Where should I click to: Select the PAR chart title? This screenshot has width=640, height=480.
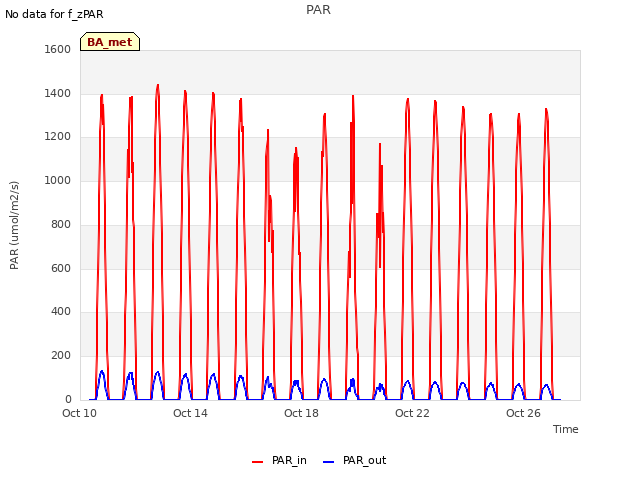pos(318,9)
